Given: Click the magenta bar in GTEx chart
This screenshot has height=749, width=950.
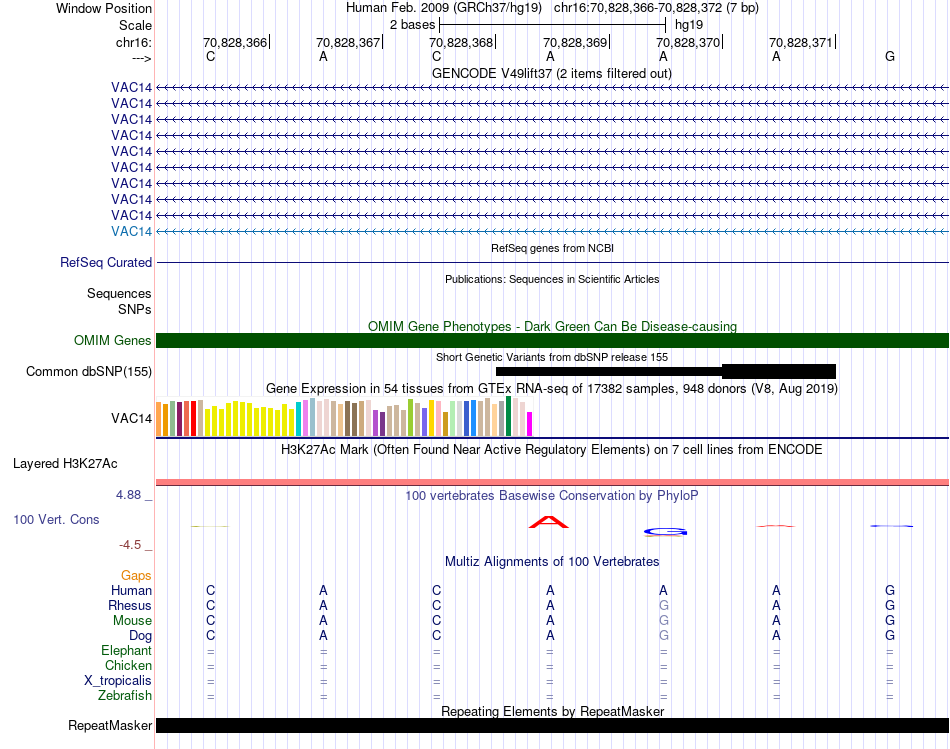Looking at the screenshot, I should pos(530,424).
